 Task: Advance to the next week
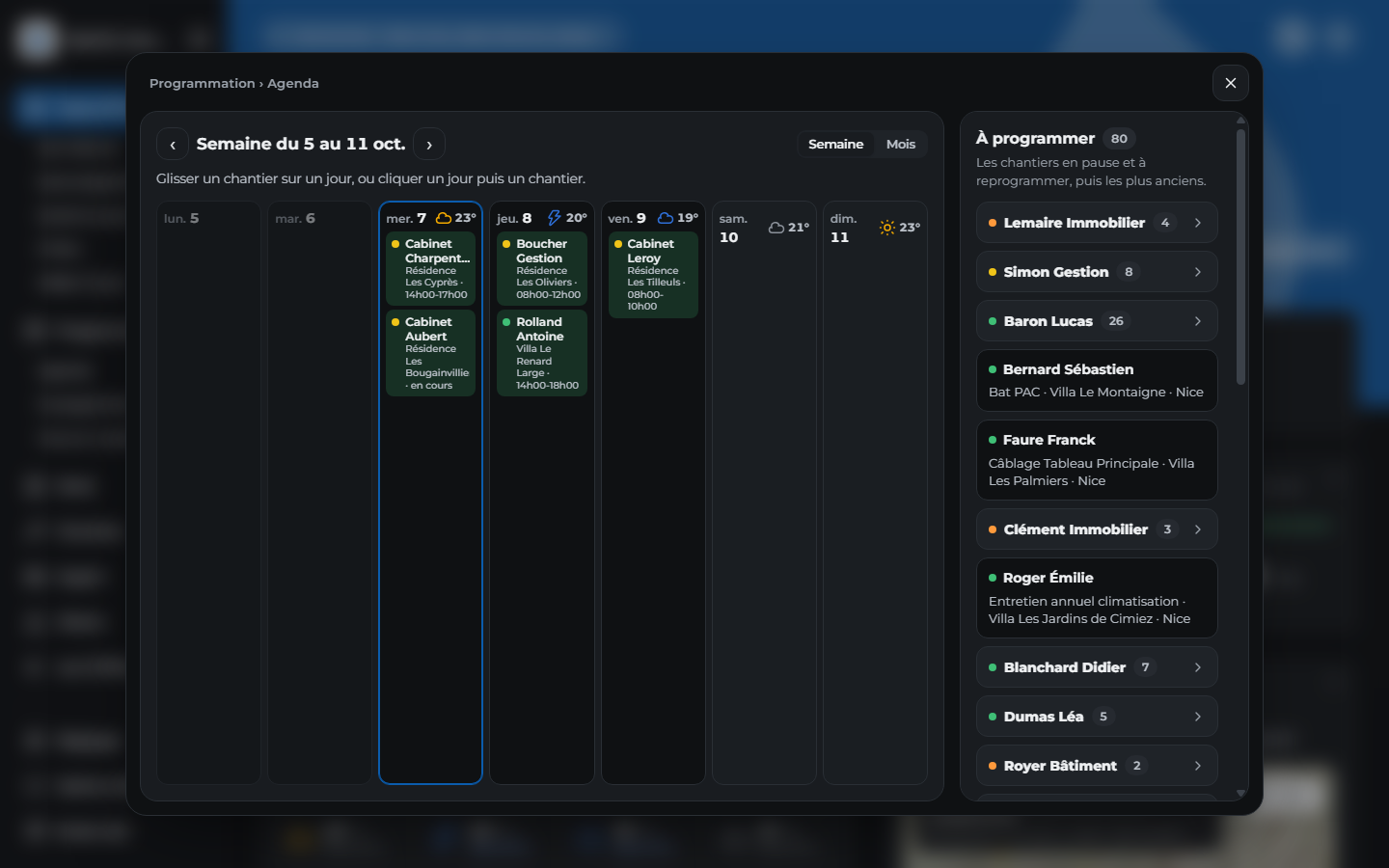[429, 145]
